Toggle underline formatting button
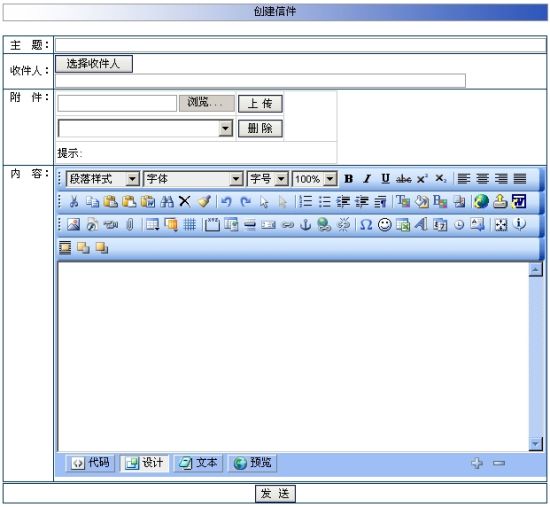 click(x=385, y=179)
